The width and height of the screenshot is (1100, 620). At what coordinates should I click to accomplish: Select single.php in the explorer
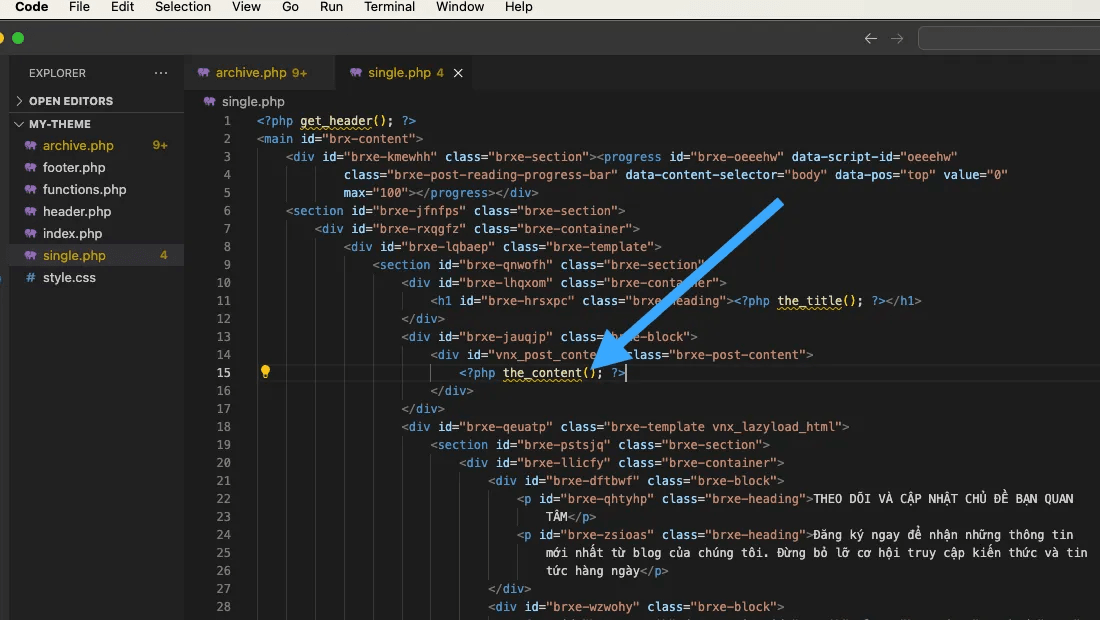coord(96,255)
